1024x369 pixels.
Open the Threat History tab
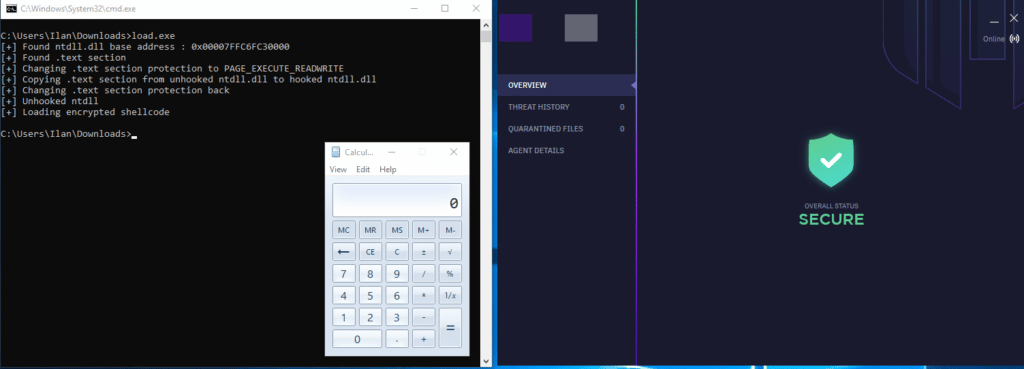click(567, 106)
